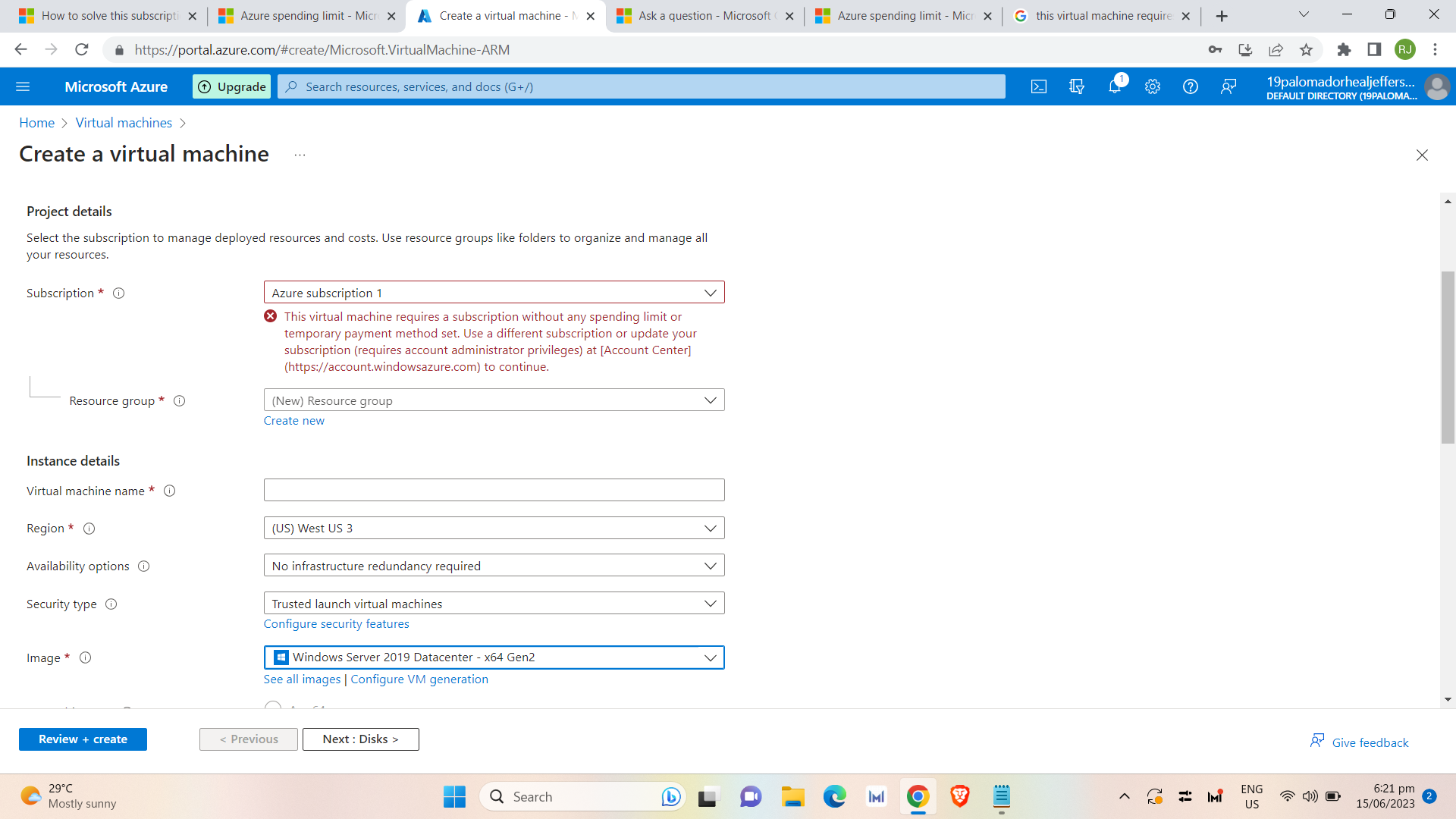Show info tooltip next to Resource group
1456x819 pixels.
(180, 401)
